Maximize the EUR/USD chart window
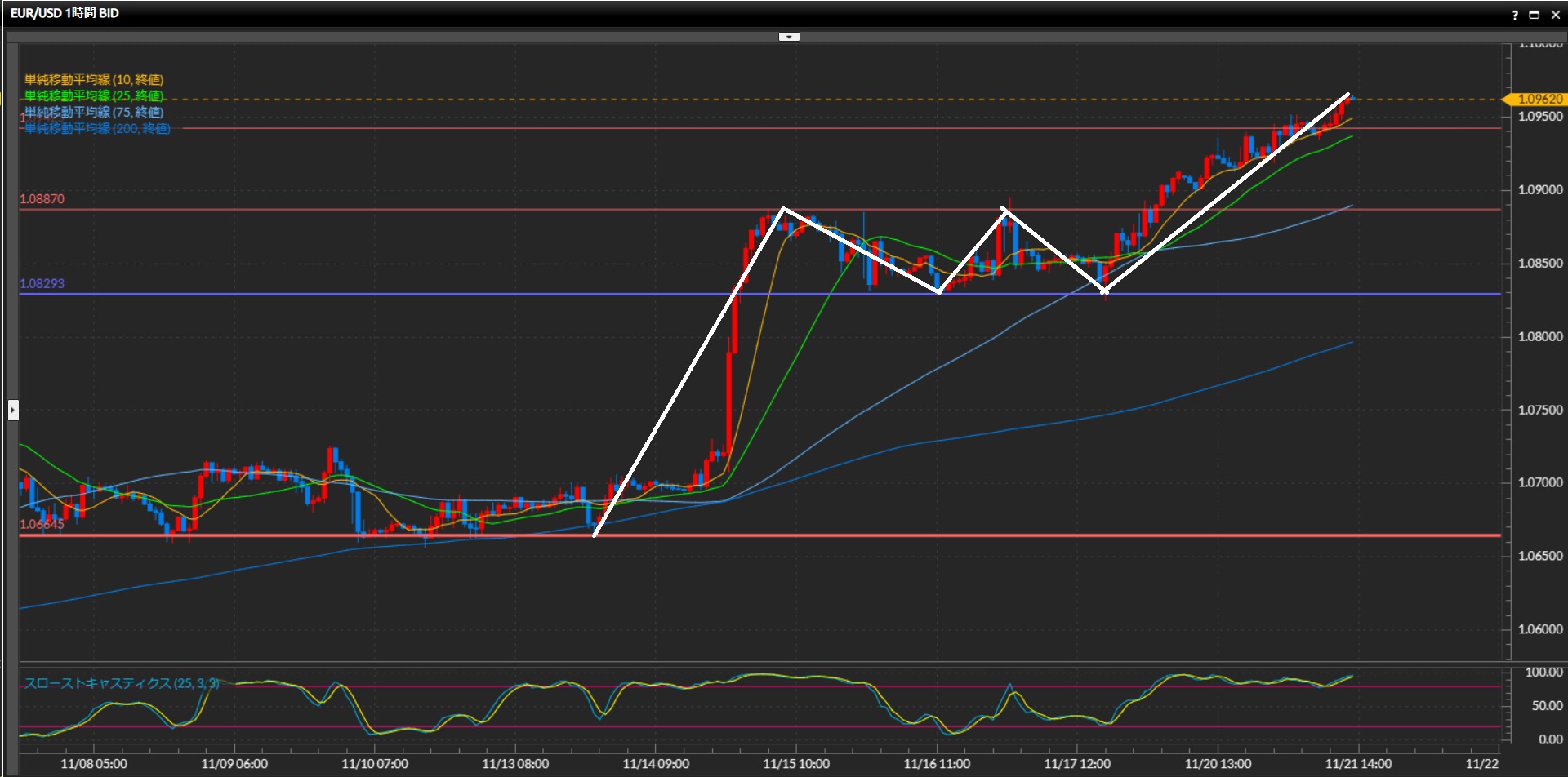This screenshot has height=777, width=1568. (x=1535, y=15)
